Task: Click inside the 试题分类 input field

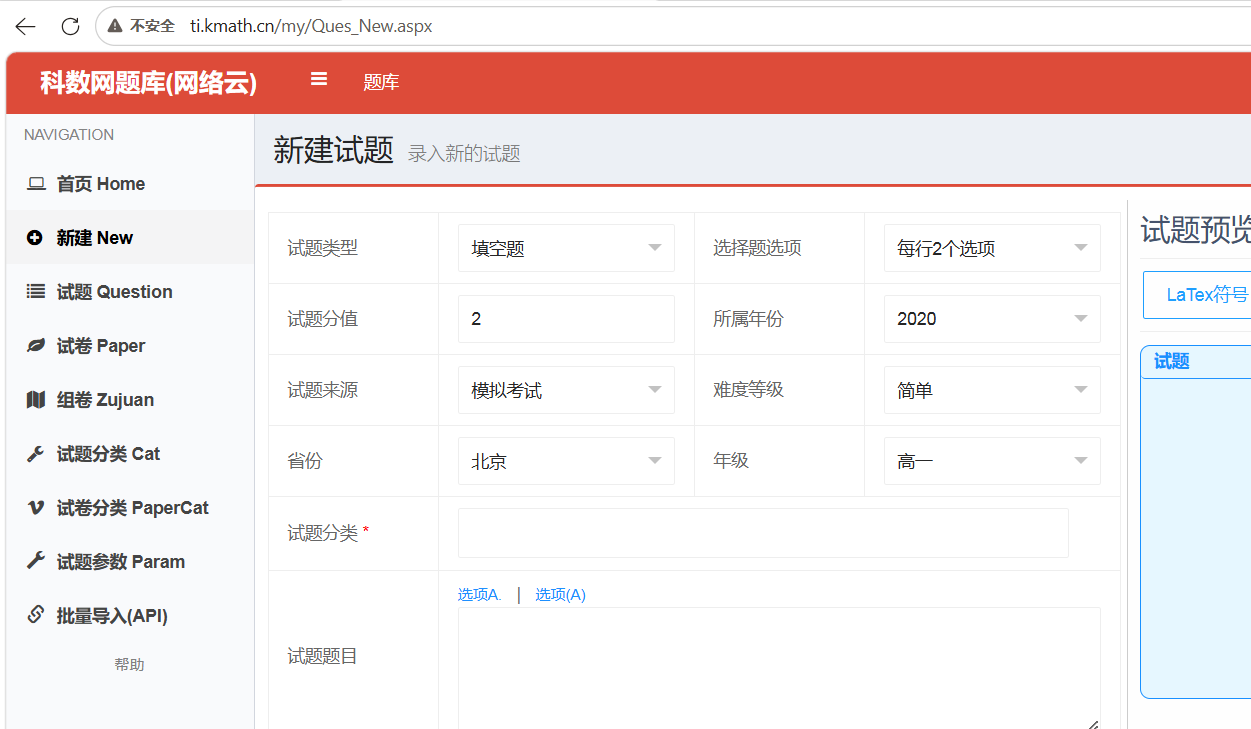Action: click(763, 533)
